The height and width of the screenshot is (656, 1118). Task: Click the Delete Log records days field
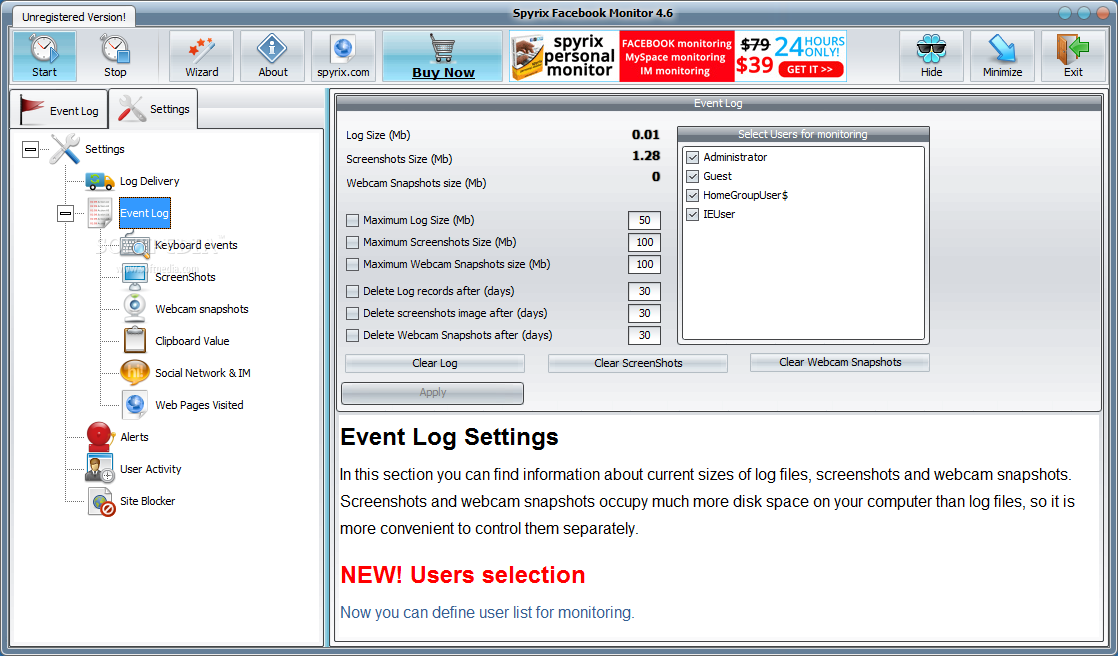tap(645, 291)
